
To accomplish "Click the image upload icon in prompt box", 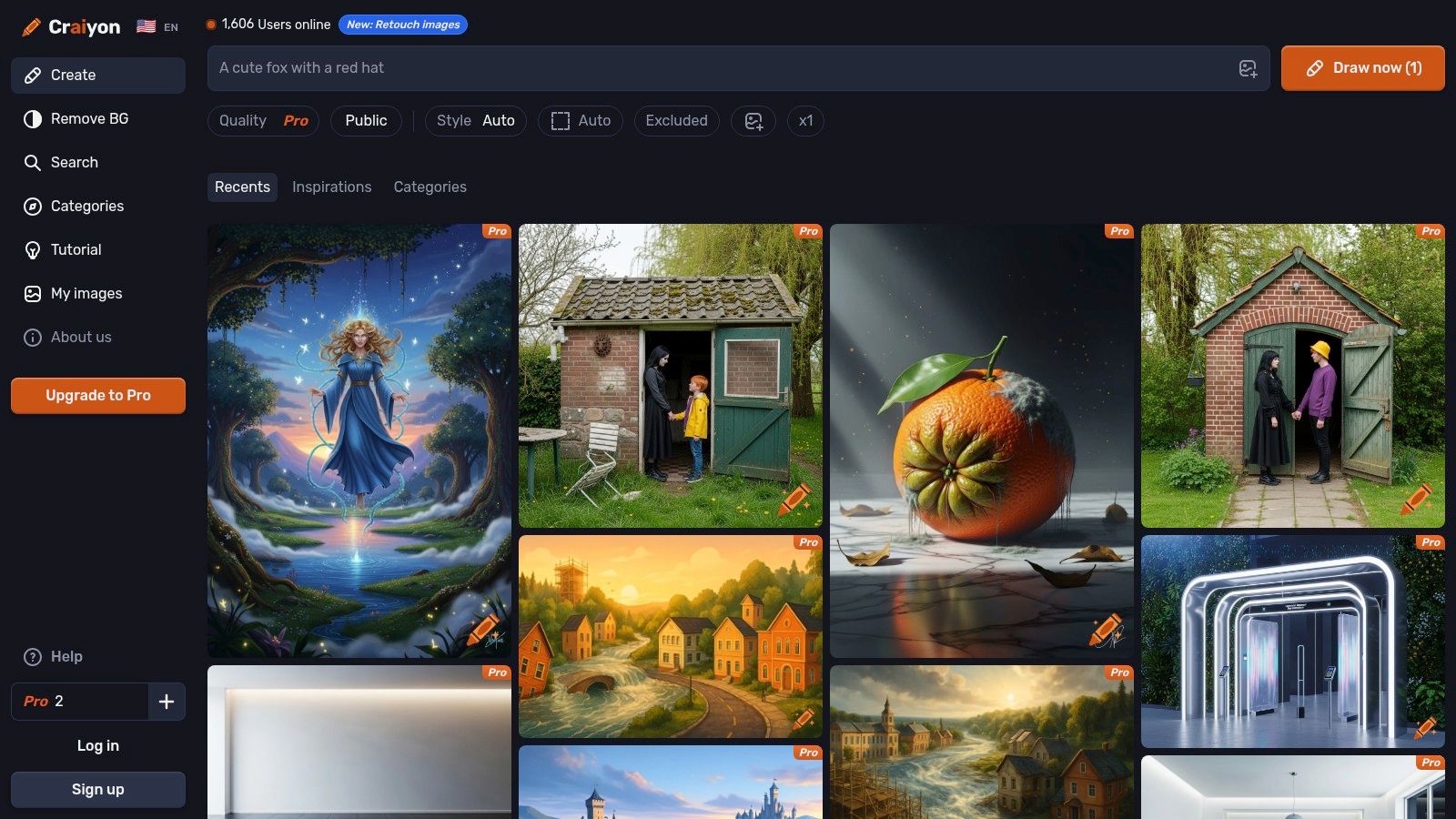I will coord(1248,68).
